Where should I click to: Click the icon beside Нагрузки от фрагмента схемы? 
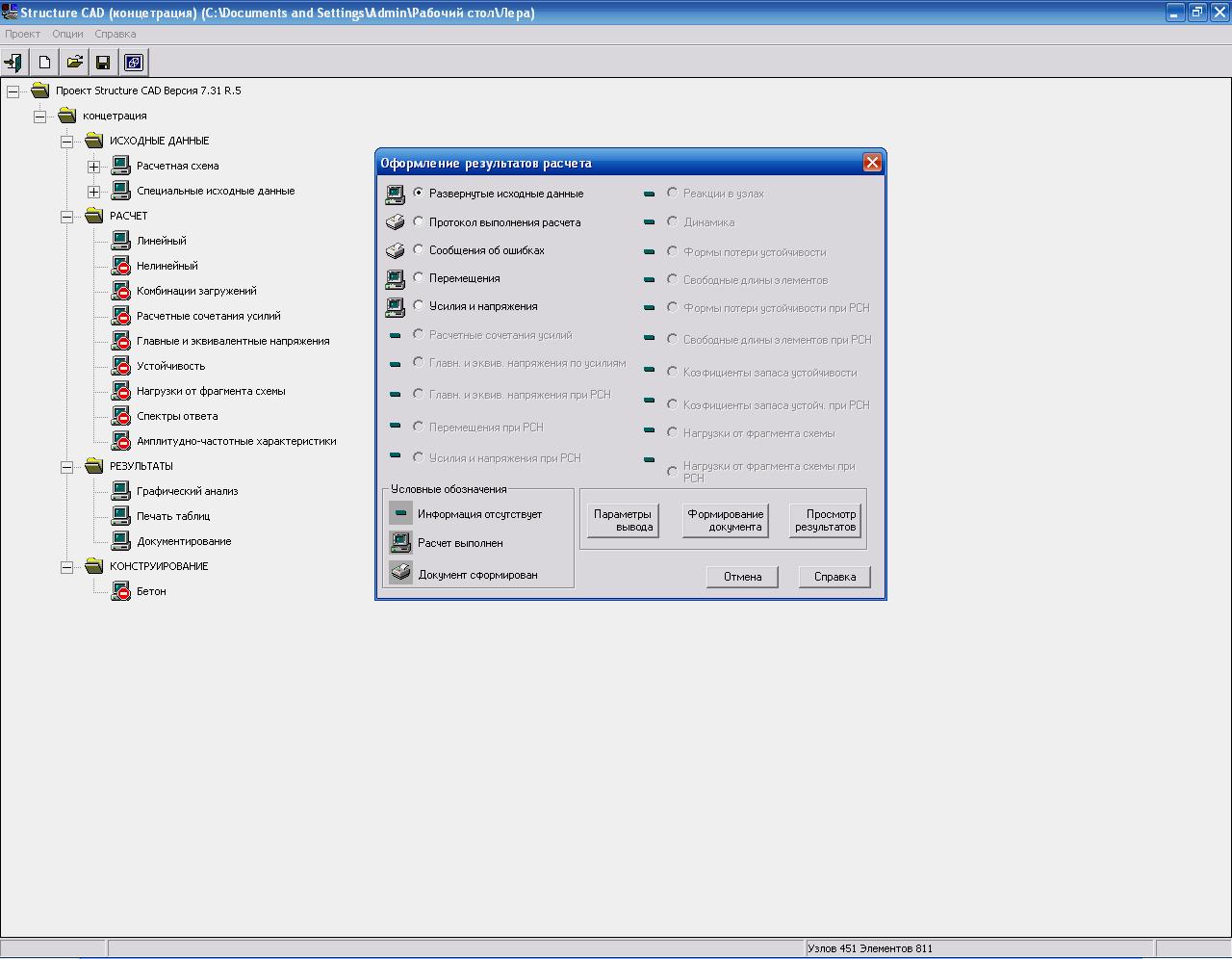[120, 391]
